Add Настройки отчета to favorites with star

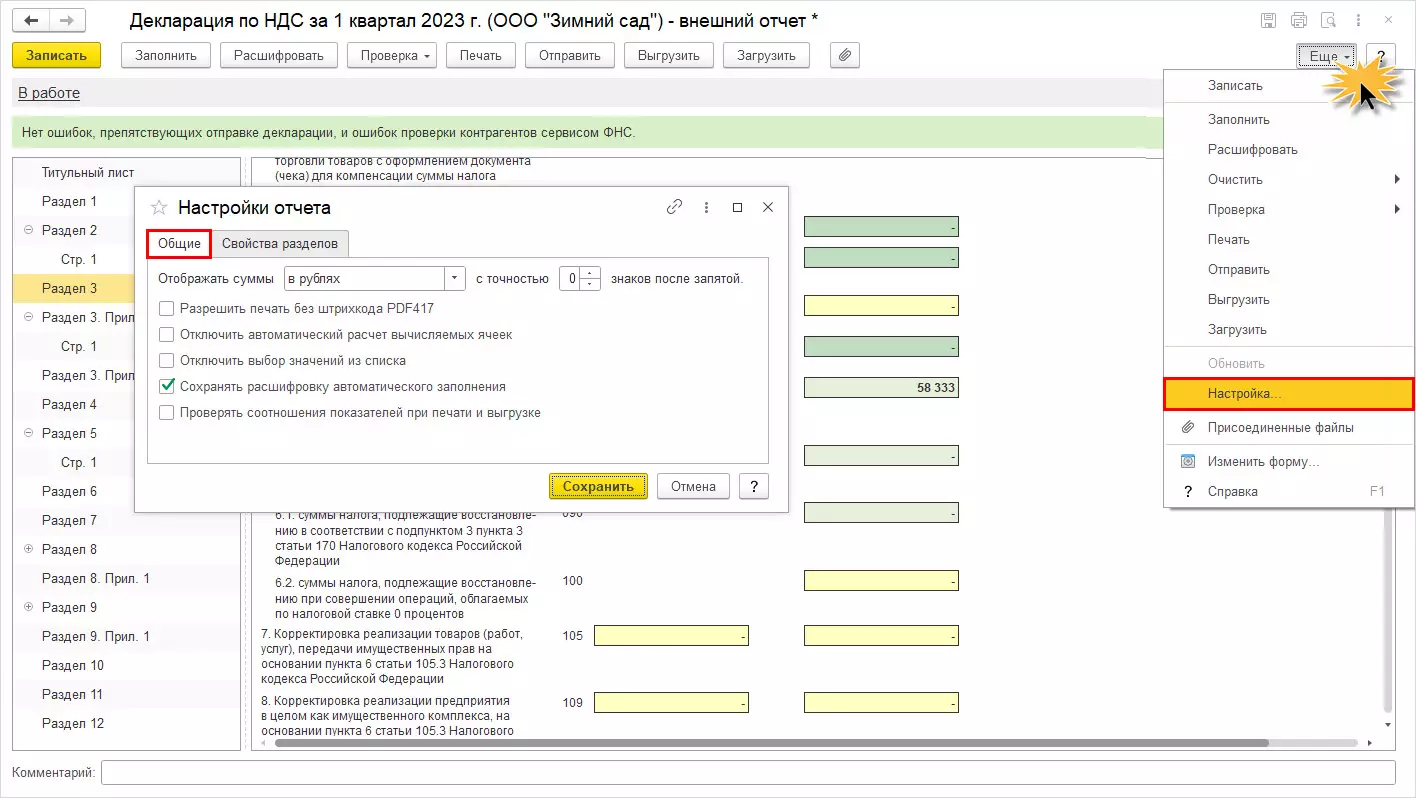click(x=158, y=208)
